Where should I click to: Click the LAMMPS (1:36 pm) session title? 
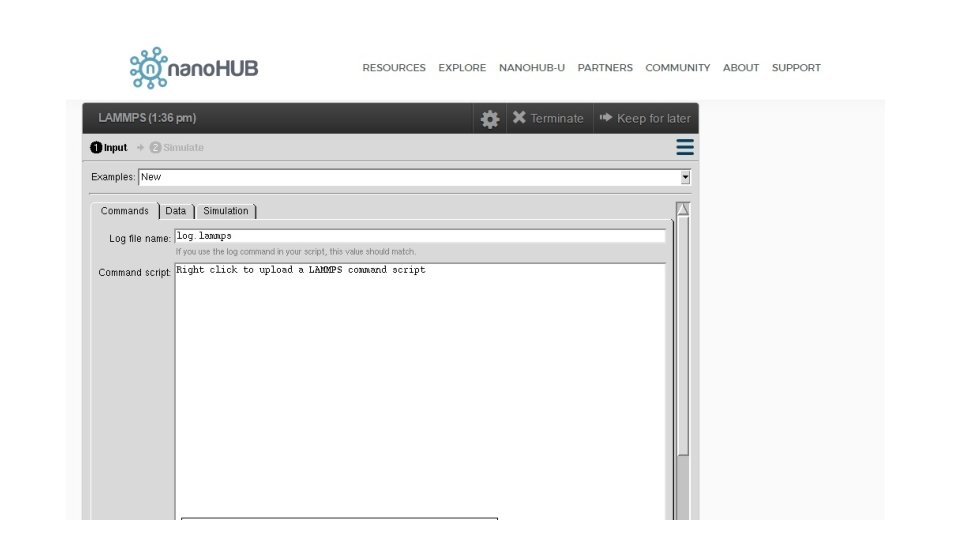click(147, 118)
